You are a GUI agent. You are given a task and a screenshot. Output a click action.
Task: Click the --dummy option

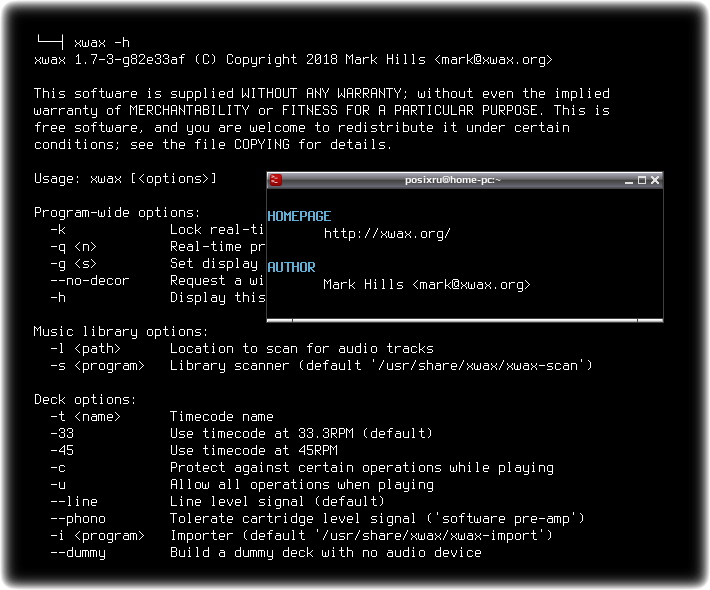tap(78, 553)
